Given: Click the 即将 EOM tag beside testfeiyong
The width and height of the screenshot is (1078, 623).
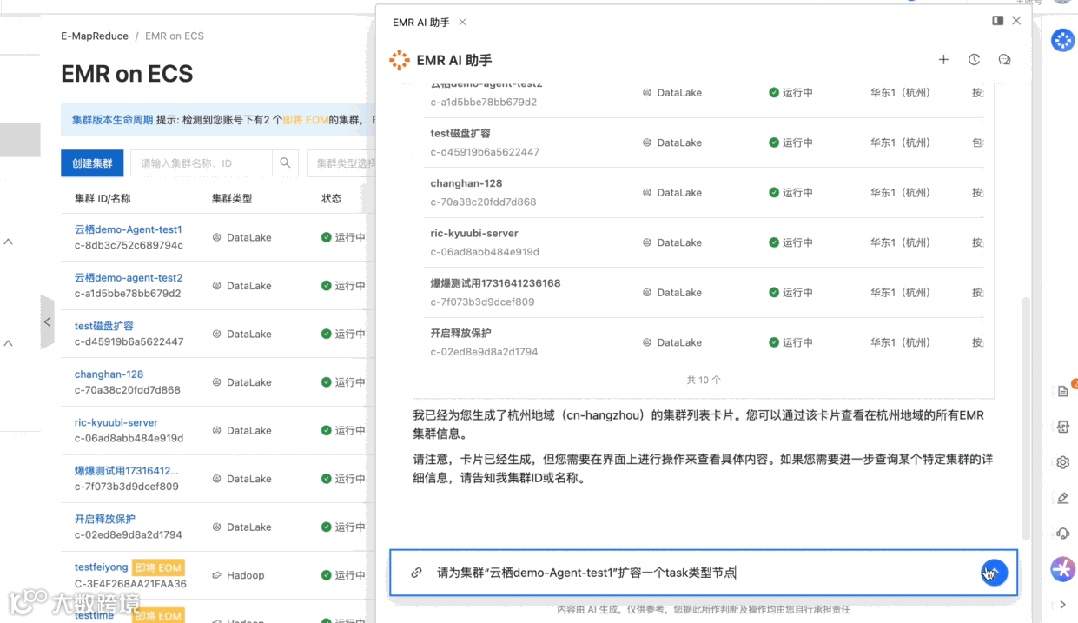Looking at the screenshot, I should pos(158,567).
